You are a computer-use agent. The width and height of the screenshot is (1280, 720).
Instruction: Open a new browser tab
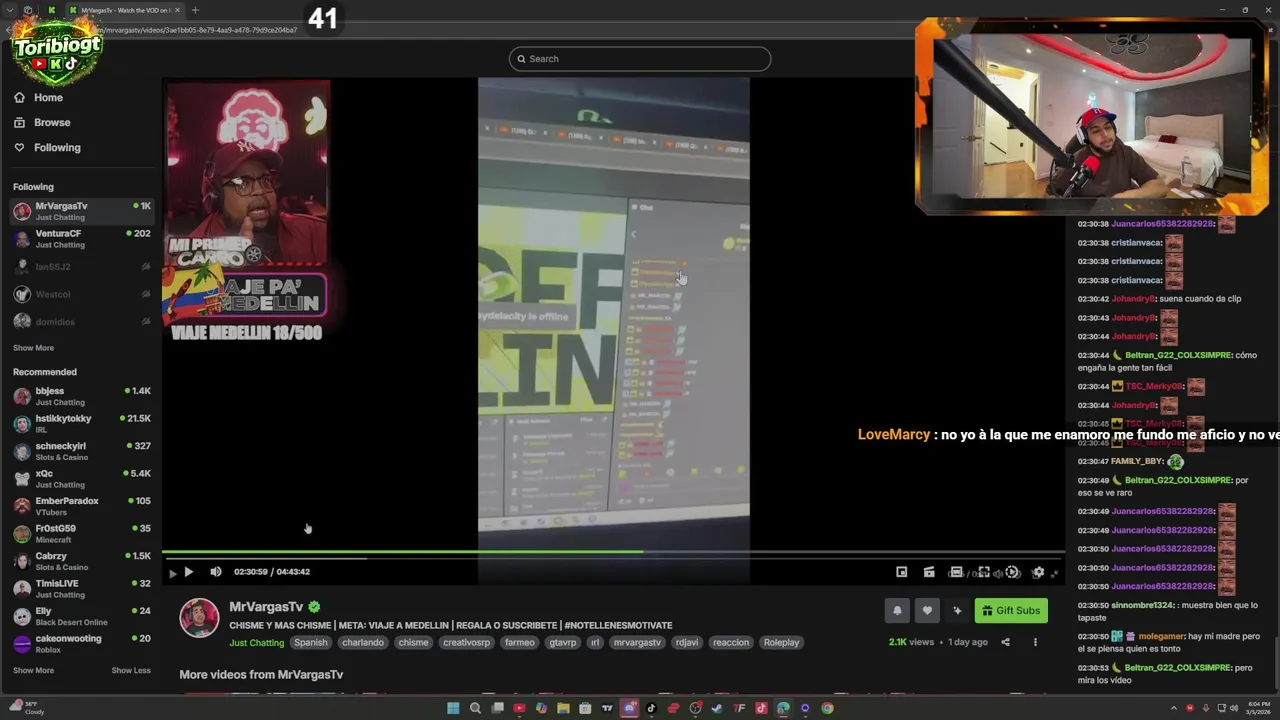click(195, 10)
